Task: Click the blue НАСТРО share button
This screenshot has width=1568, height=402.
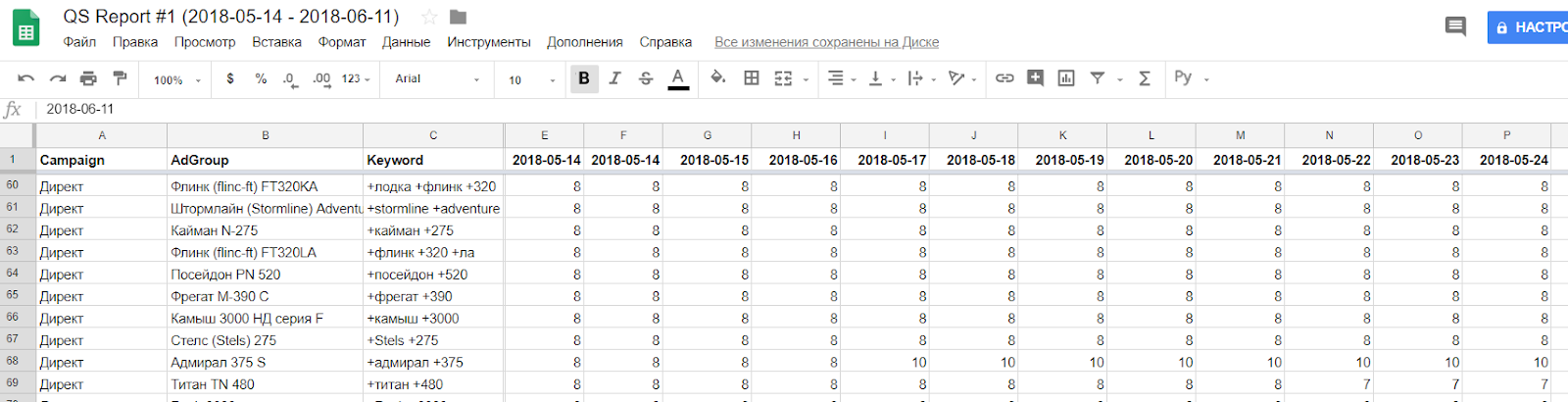Action: click(x=1528, y=27)
